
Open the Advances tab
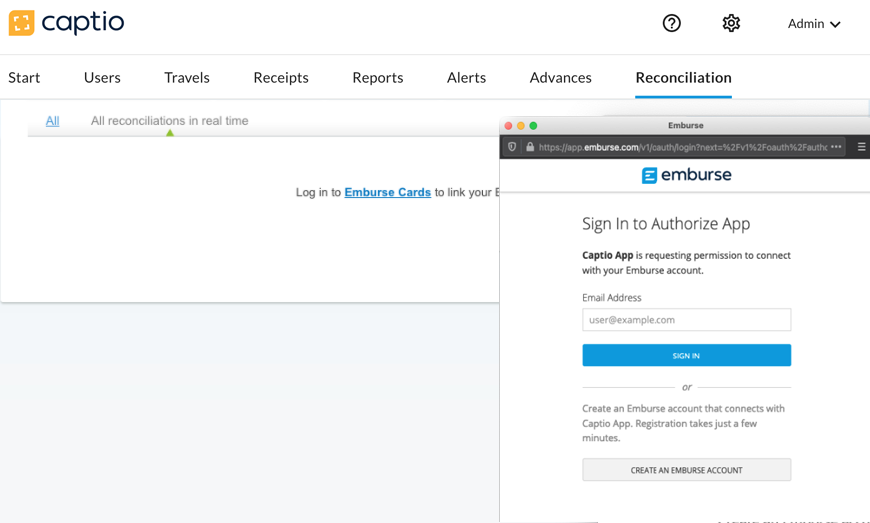(560, 77)
